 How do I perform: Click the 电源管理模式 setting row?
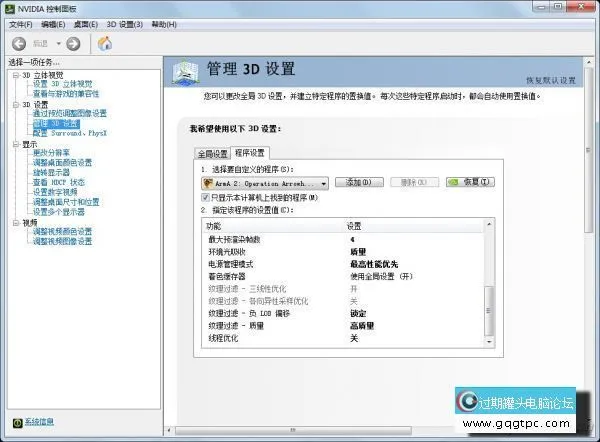[x=343, y=264]
